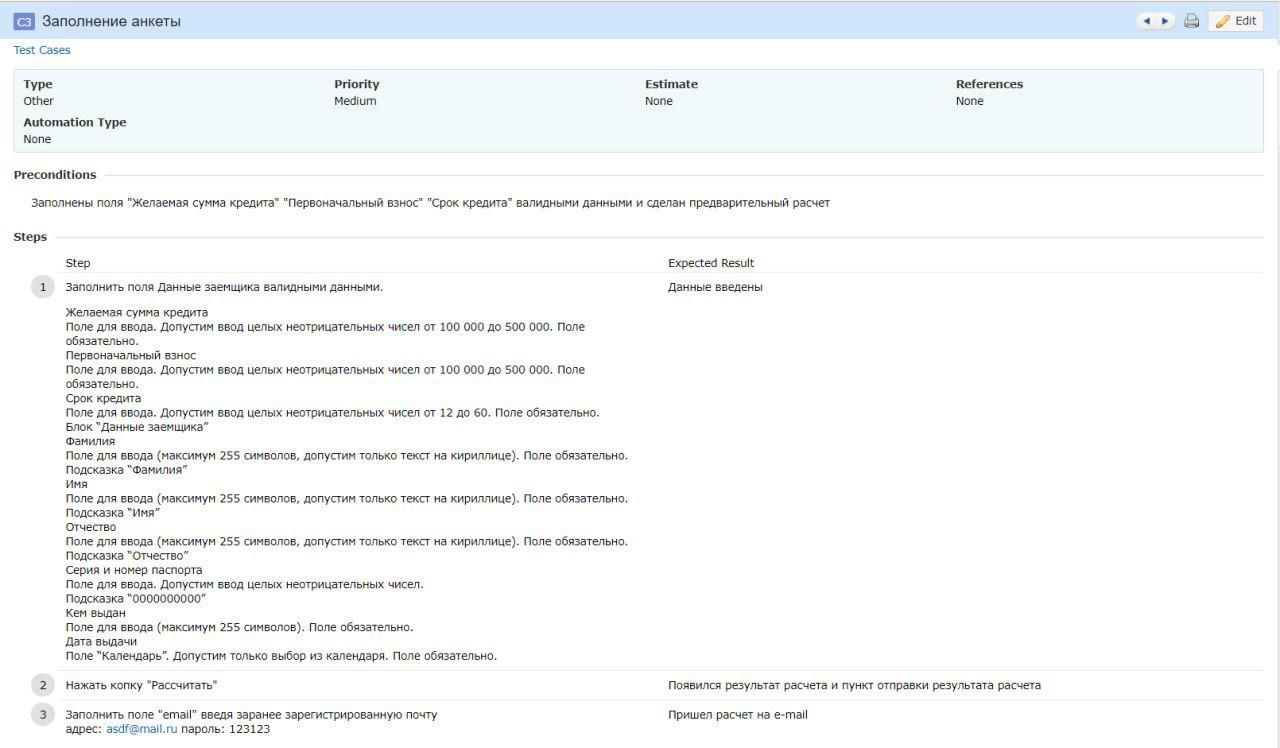Open the print view printer icon
Screen dimensions: 1280x748
click(x=1191, y=21)
